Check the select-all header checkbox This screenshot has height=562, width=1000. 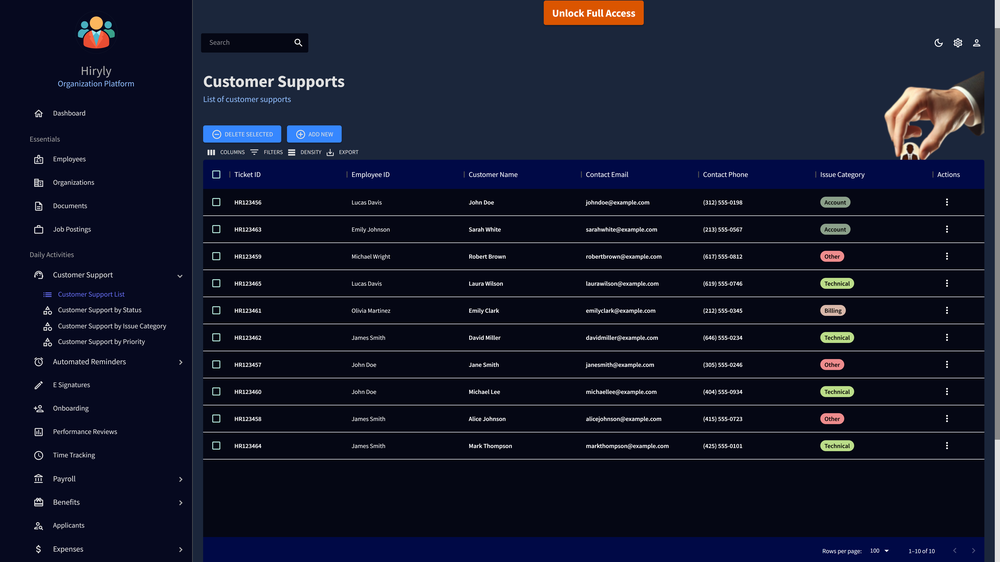point(216,174)
